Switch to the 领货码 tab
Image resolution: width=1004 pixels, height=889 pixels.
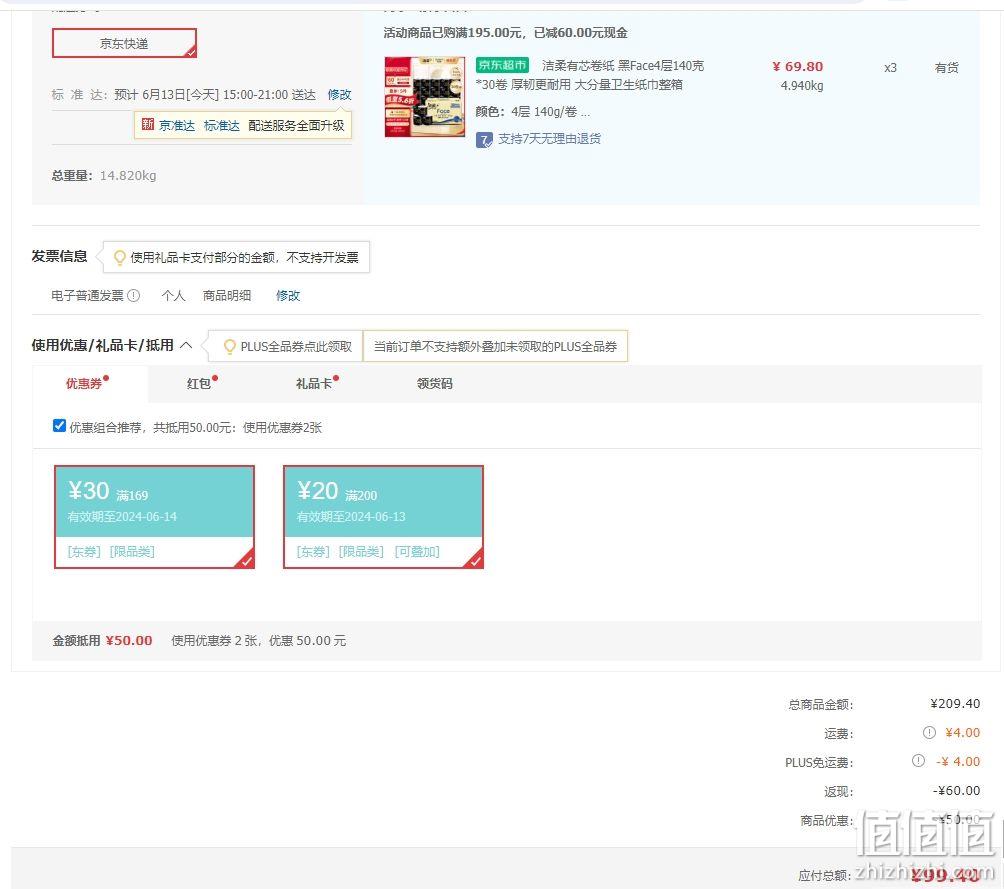coord(435,384)
